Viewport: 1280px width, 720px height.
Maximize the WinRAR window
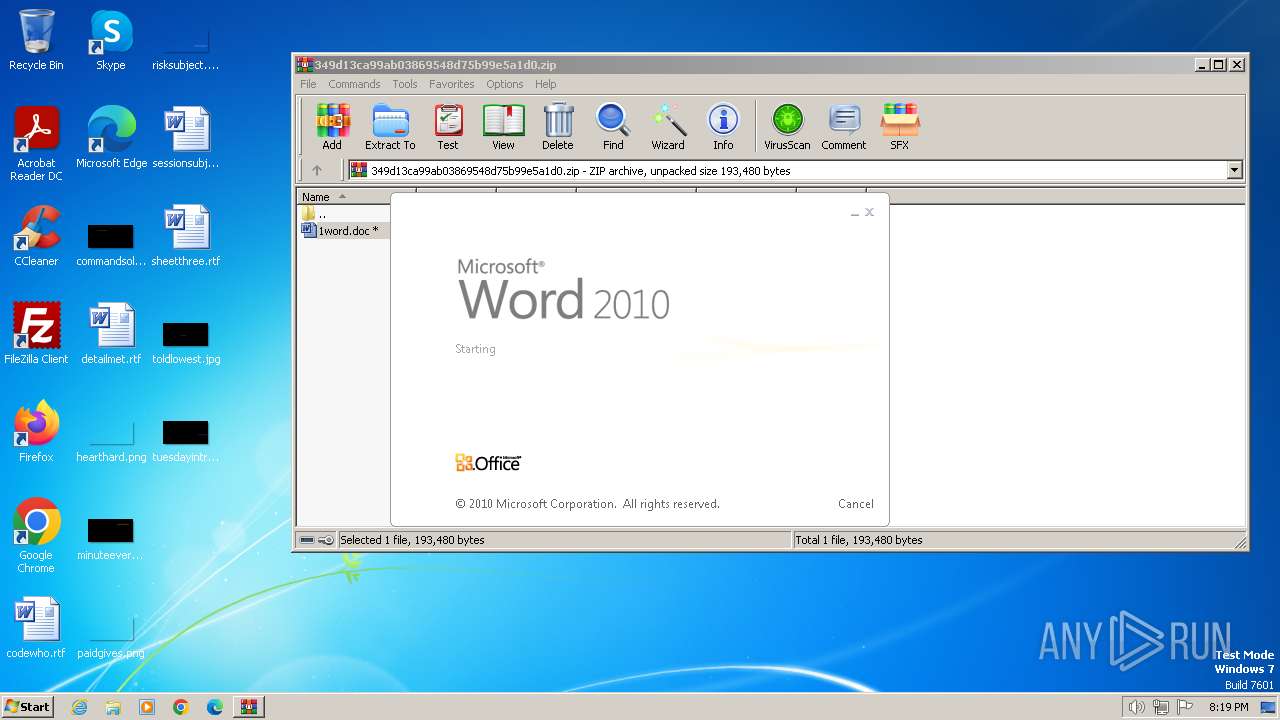click(x=1219, y=64)
